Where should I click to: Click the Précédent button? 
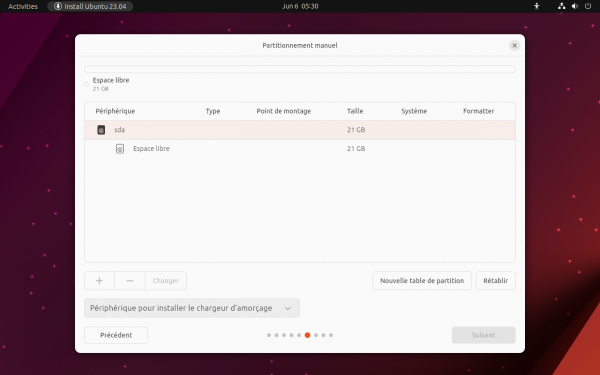tap(116, 335)
